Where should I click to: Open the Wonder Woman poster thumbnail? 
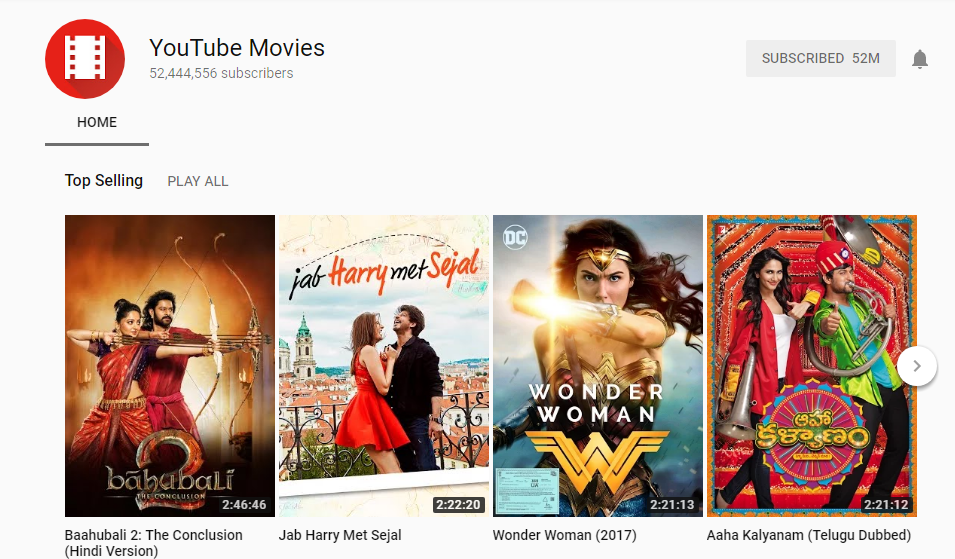(x=597, y=365)
